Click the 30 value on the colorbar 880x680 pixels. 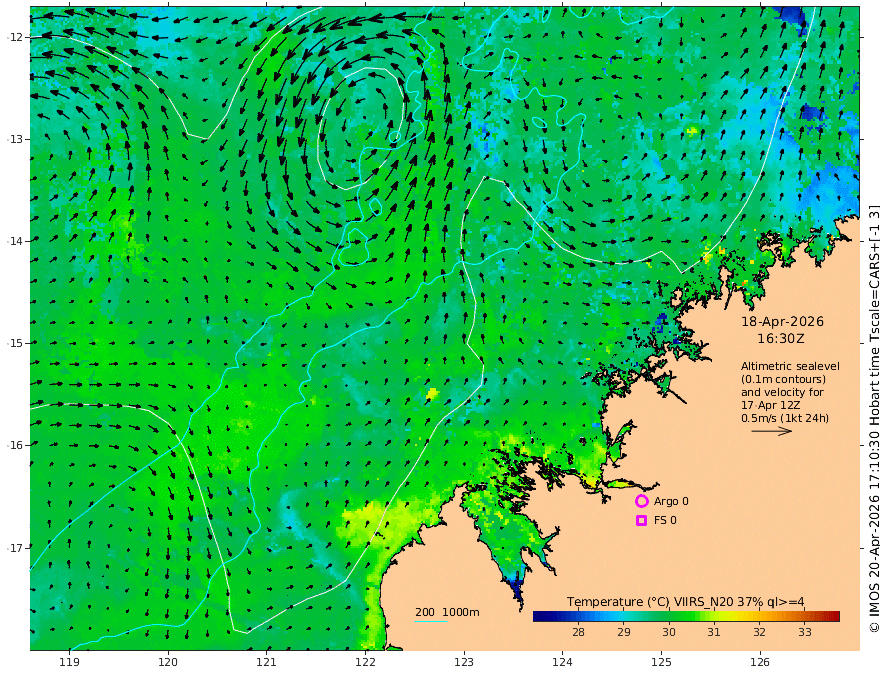(668, 632)
